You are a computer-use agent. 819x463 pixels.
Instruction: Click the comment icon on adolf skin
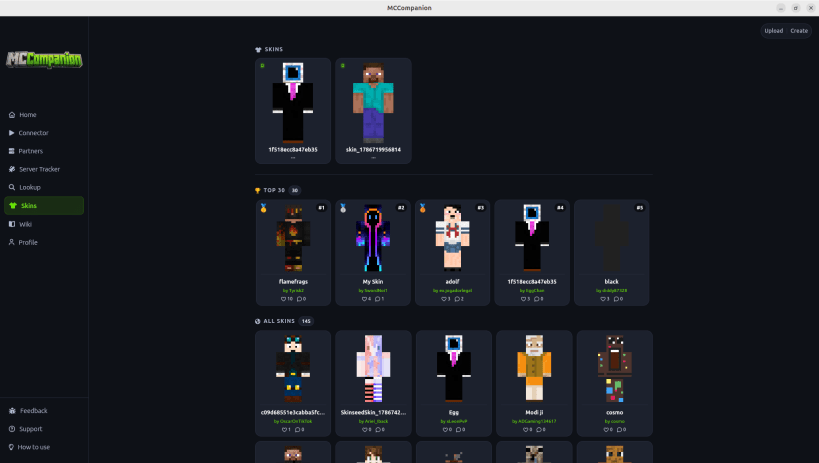[457, 299]
